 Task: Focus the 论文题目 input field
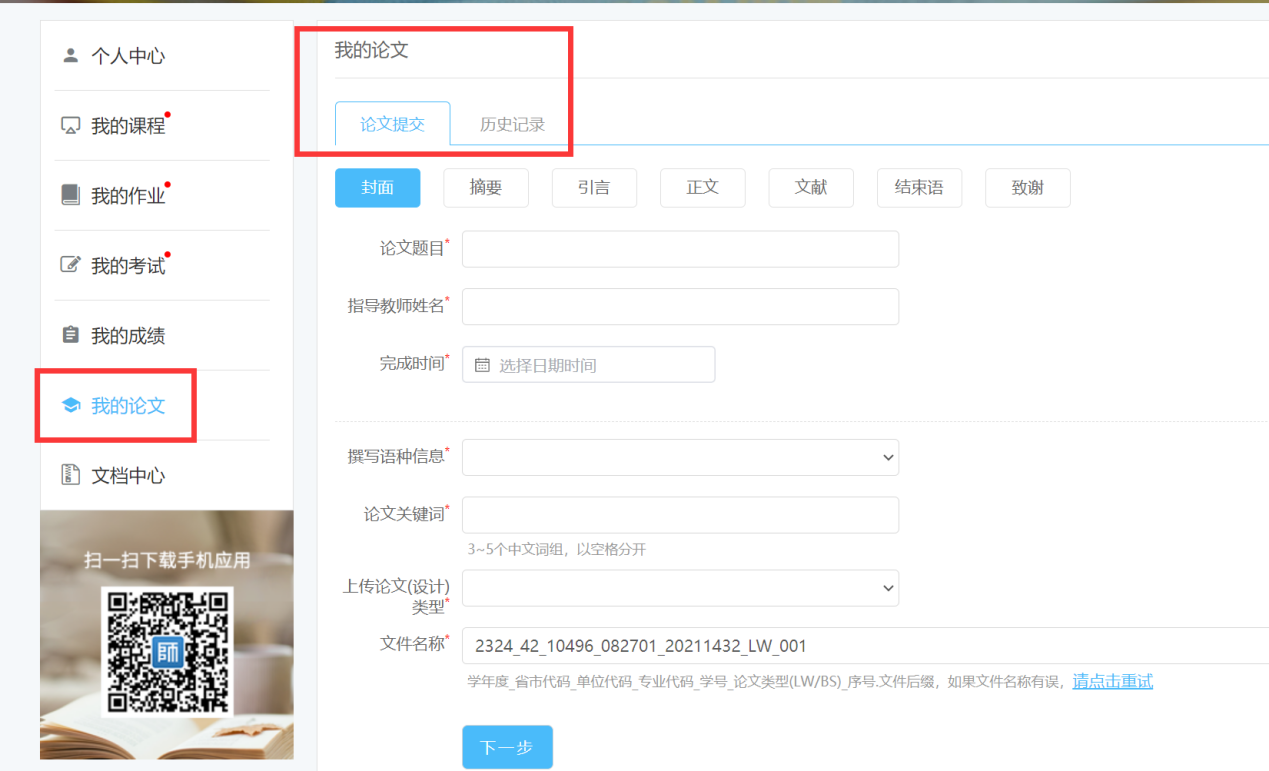680,249
